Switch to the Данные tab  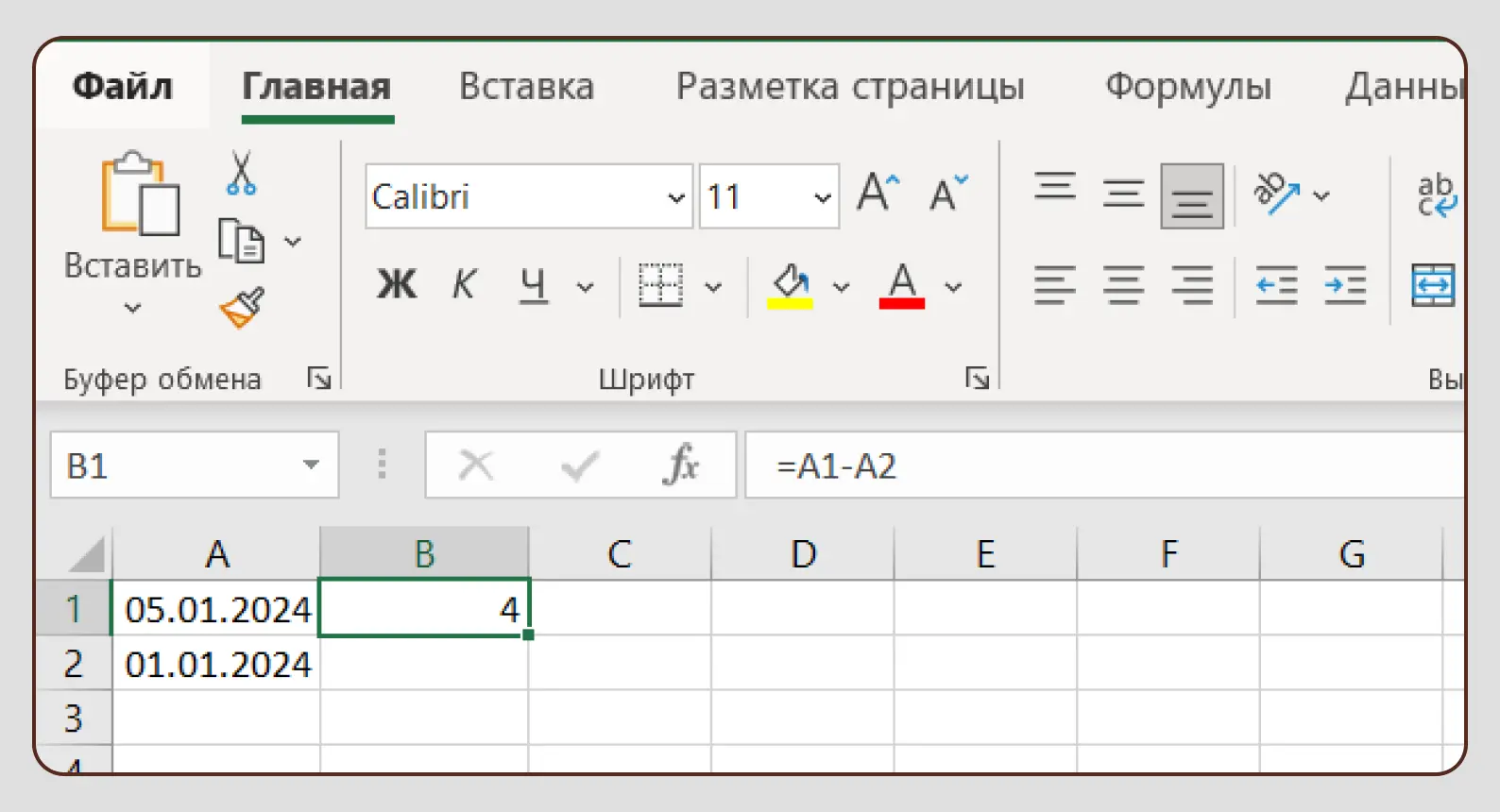point(1405,86)
